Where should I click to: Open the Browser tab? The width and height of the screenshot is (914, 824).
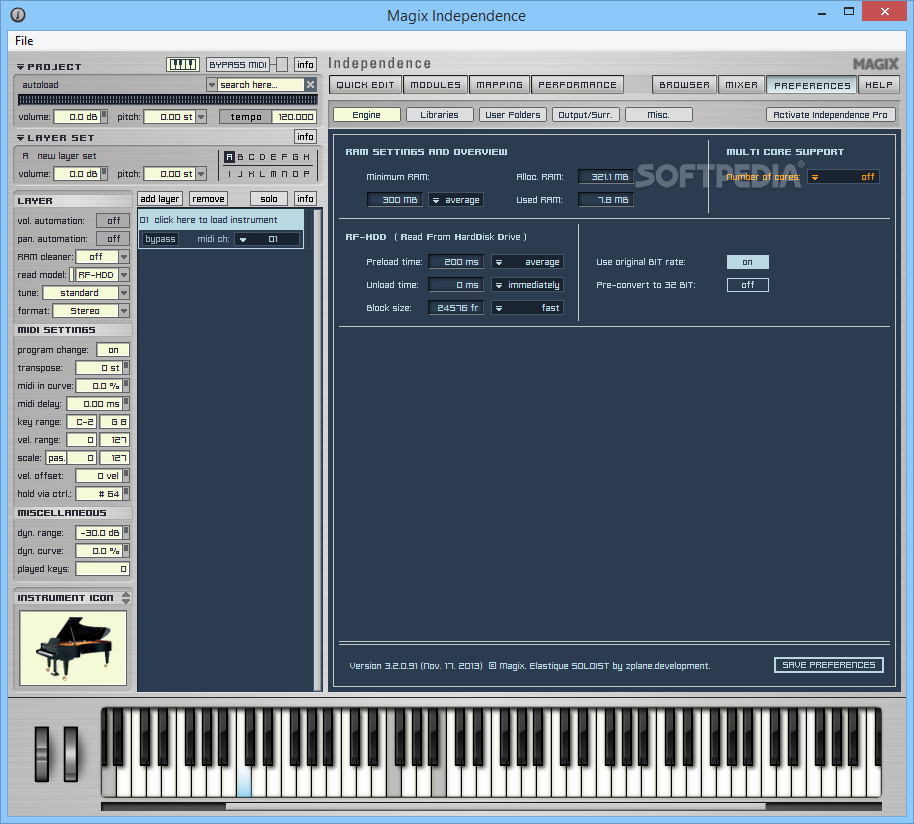tap(684, 85)
